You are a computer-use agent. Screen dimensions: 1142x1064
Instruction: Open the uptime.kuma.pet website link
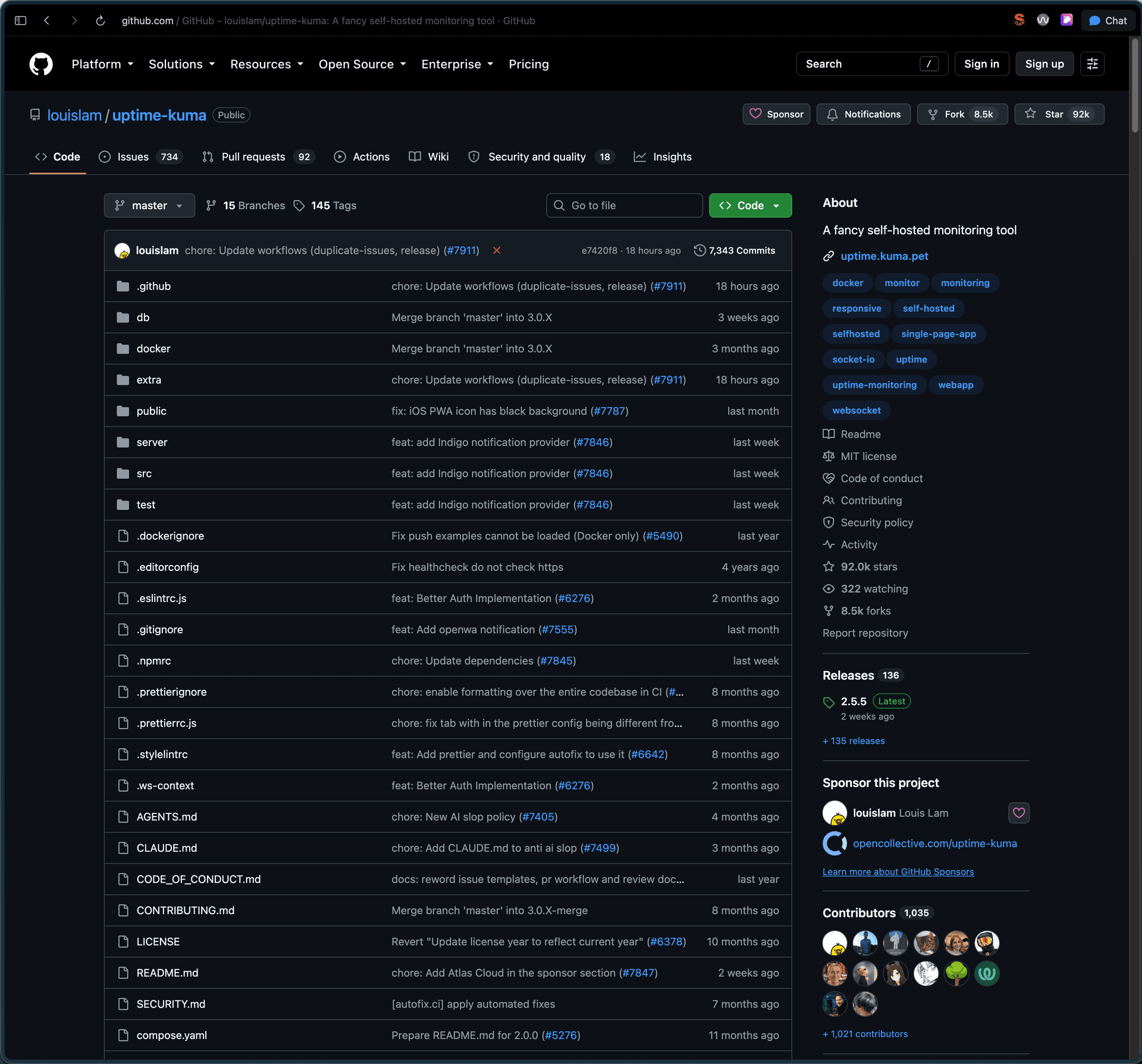click(x=884, y=256)
